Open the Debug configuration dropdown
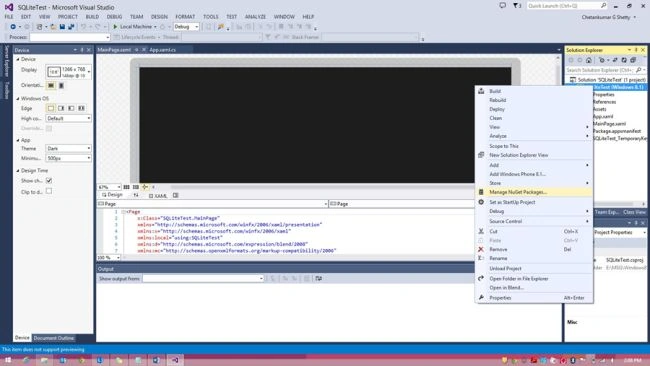Viewport: 650px width, 366px height. click(x=186, y=27)
